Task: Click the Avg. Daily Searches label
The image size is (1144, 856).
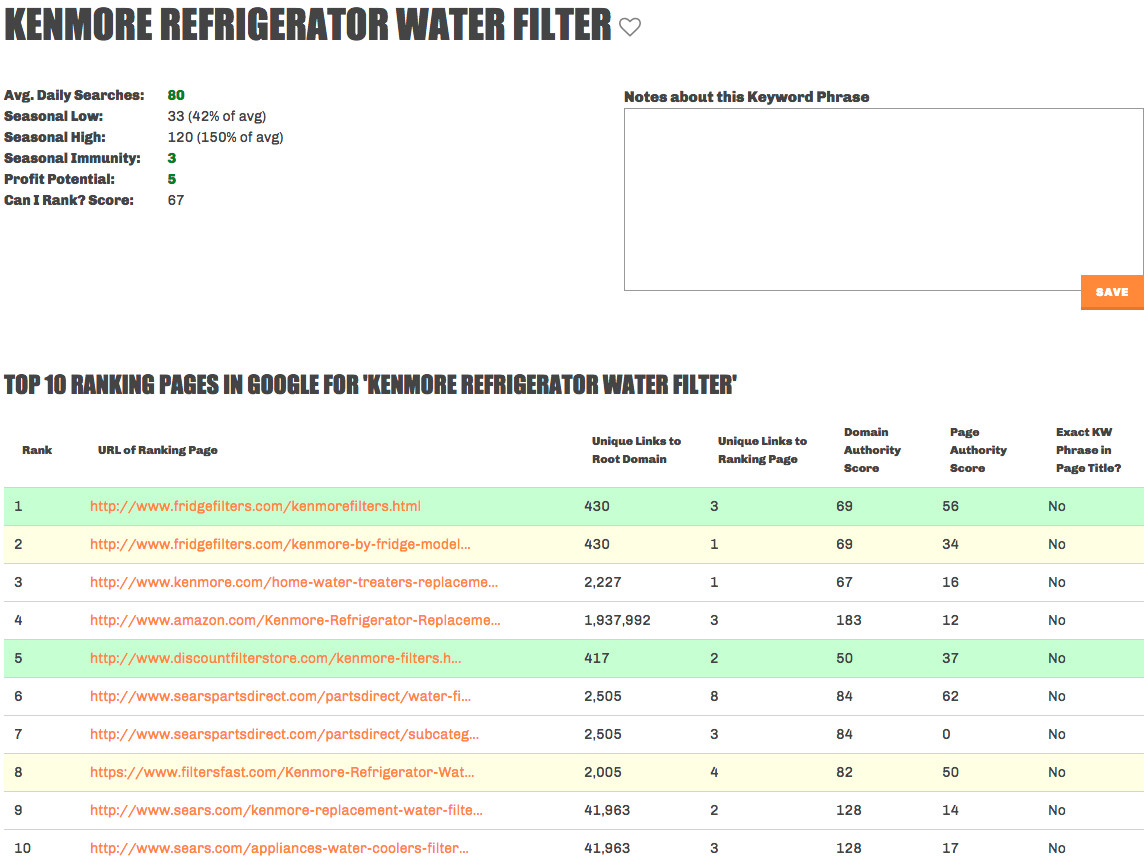Action: (74, 96)
